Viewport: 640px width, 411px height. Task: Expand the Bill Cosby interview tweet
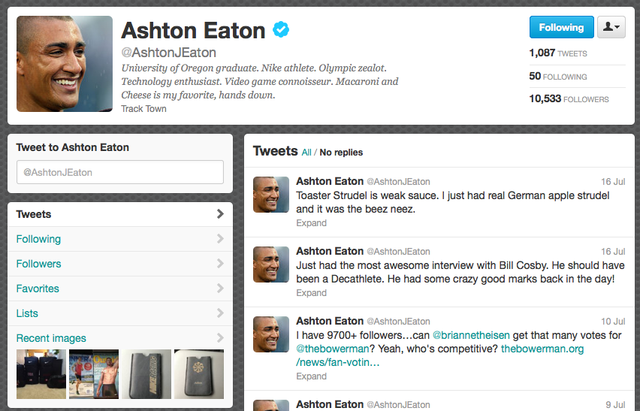pos(311,293)
